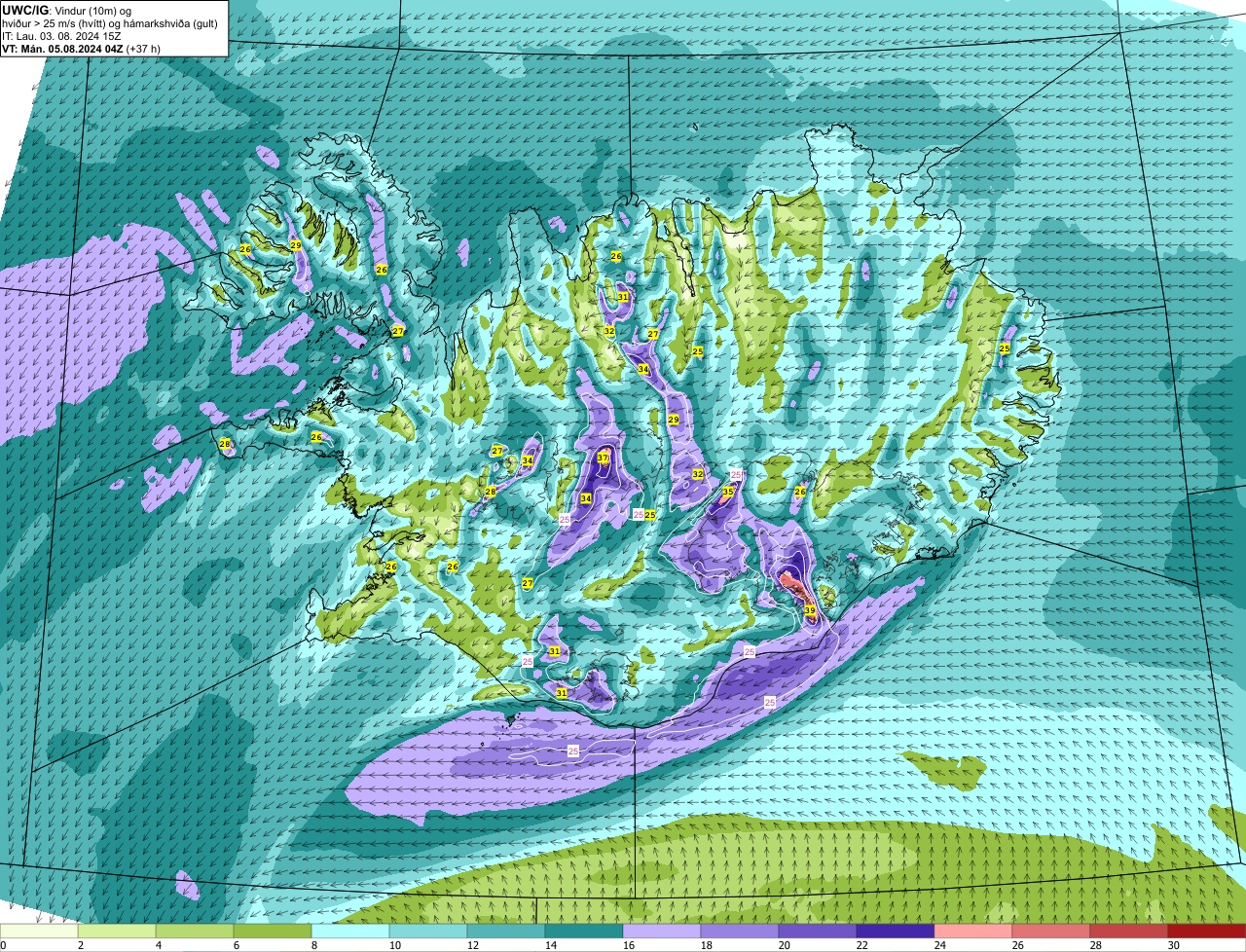Pick the pale cream 0–2 legend swatch
Image resolution: width=1246 pixels, height=952 pixels.
tap(39, 931)
